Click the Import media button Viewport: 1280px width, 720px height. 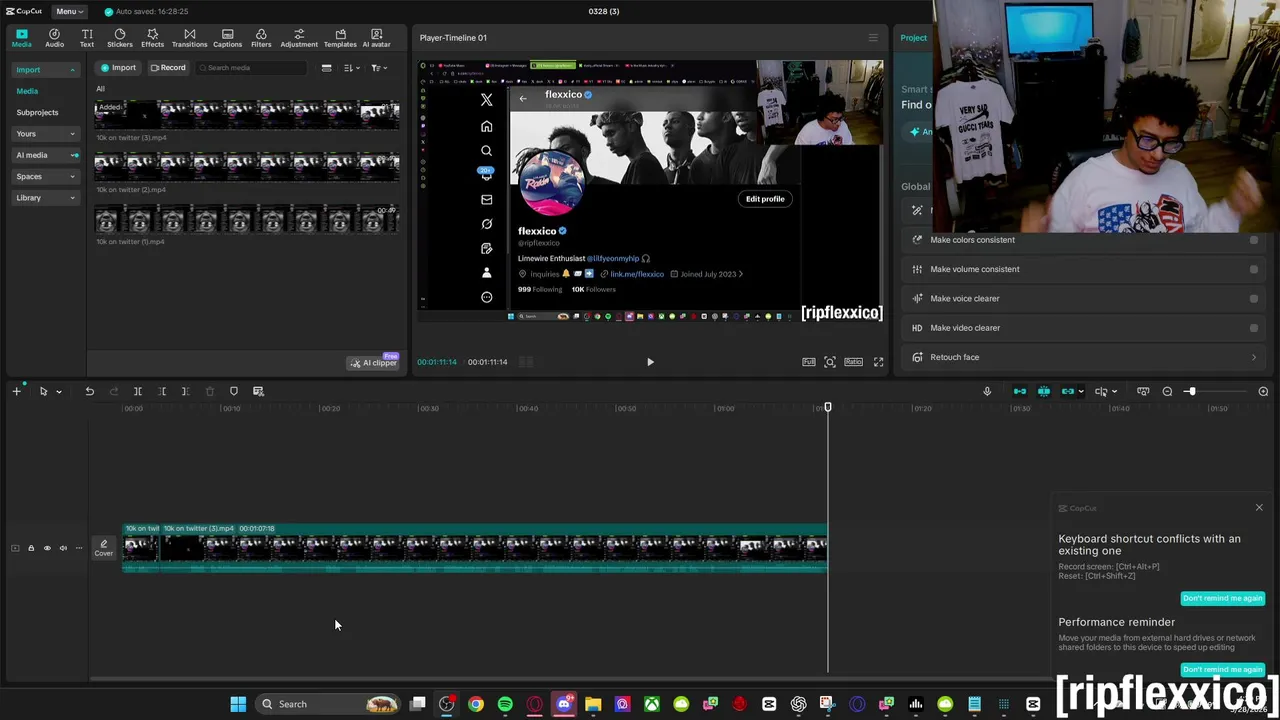[x=118, y=68]
